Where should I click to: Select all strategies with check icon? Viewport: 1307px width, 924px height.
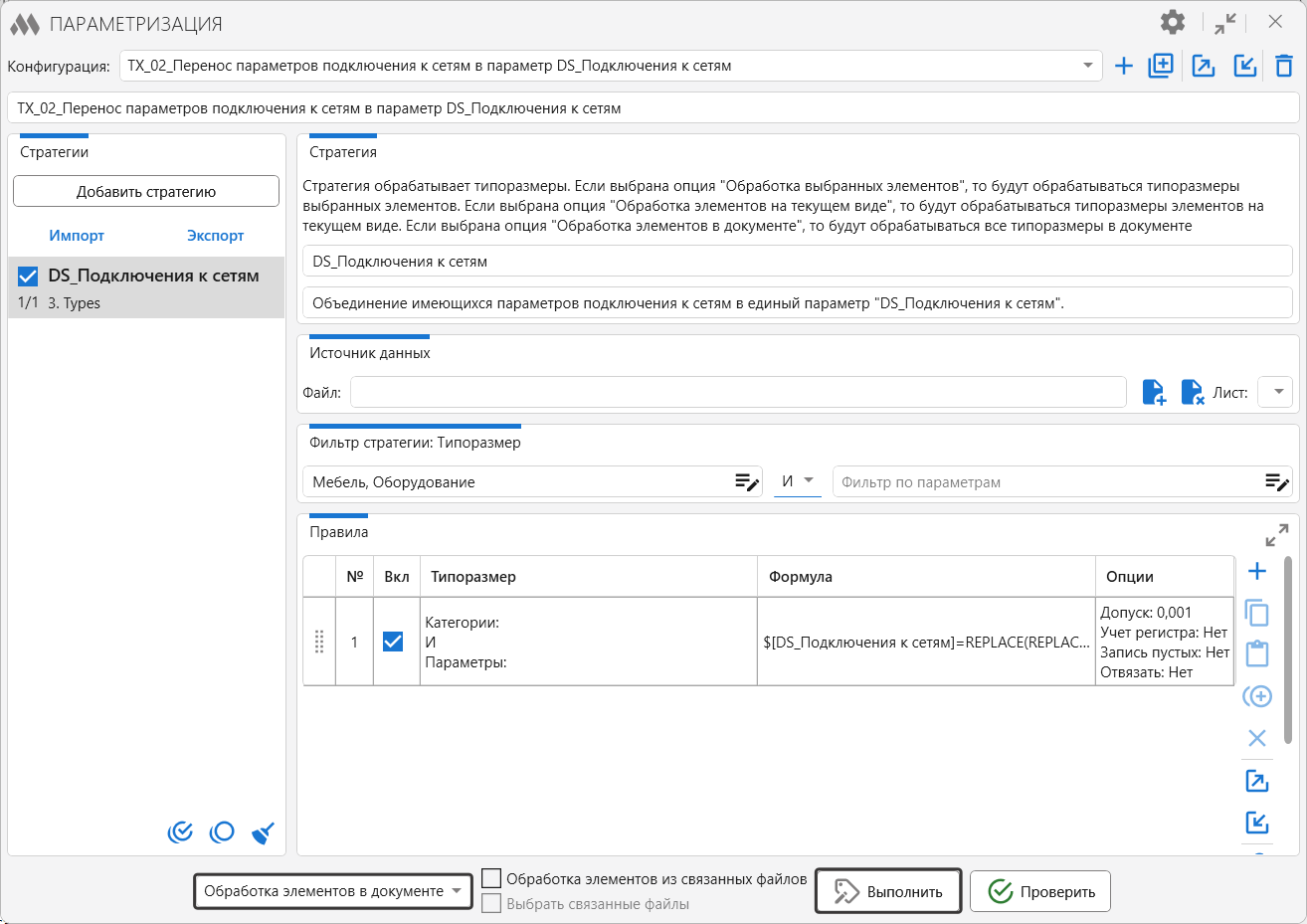[x=180, y=832]
